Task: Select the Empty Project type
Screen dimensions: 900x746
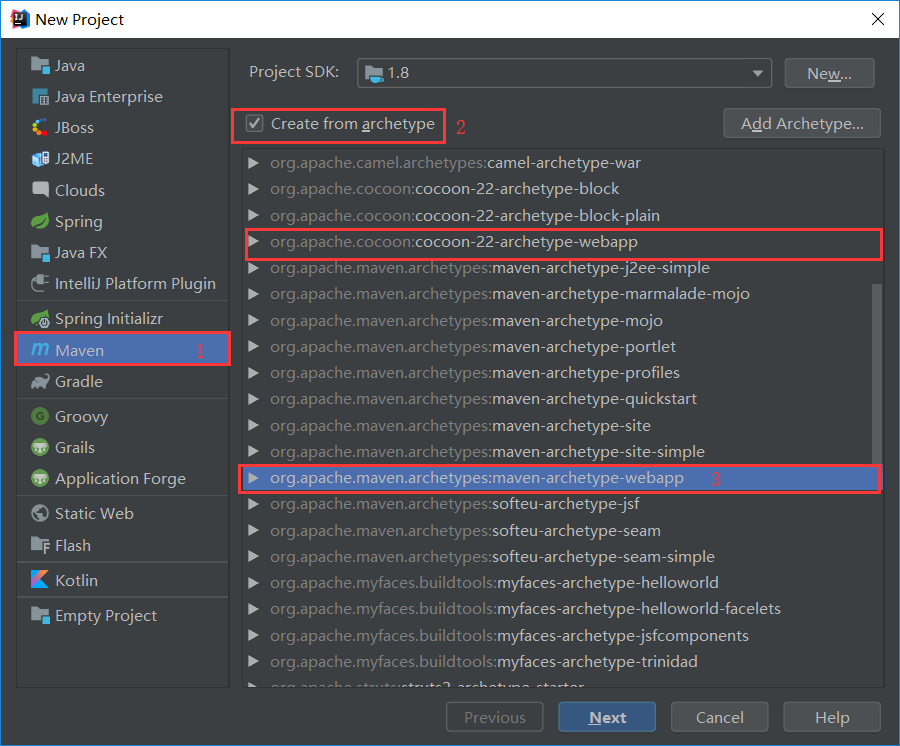Action: (x=122, y=615)
